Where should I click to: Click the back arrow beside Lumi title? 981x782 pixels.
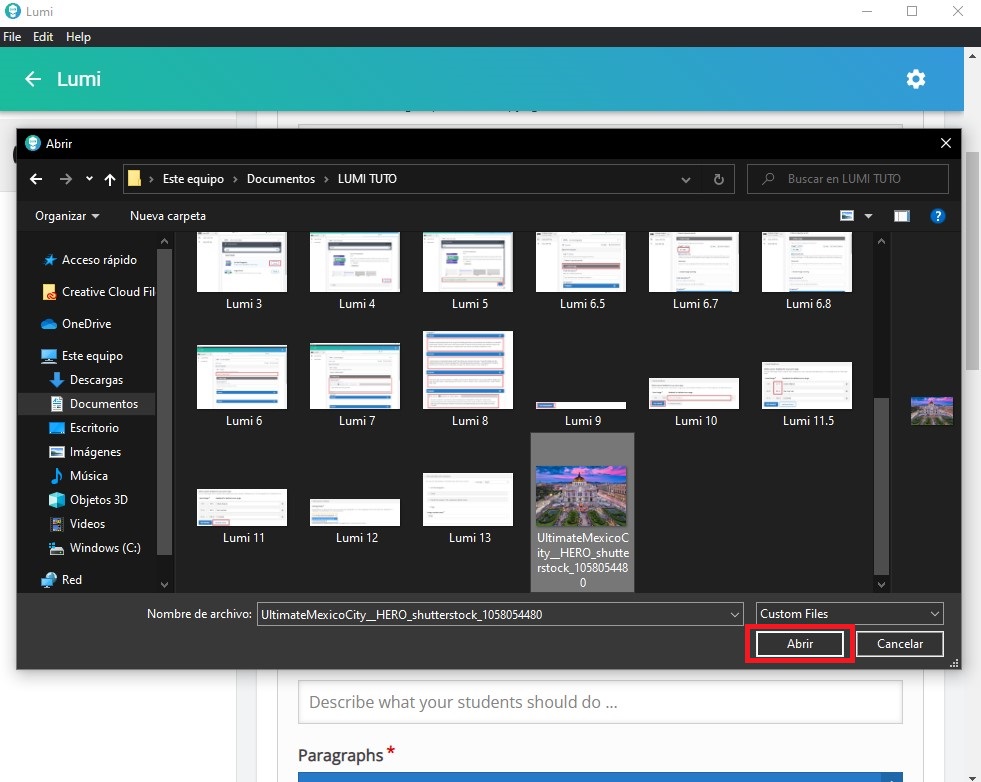click(33, 79)
